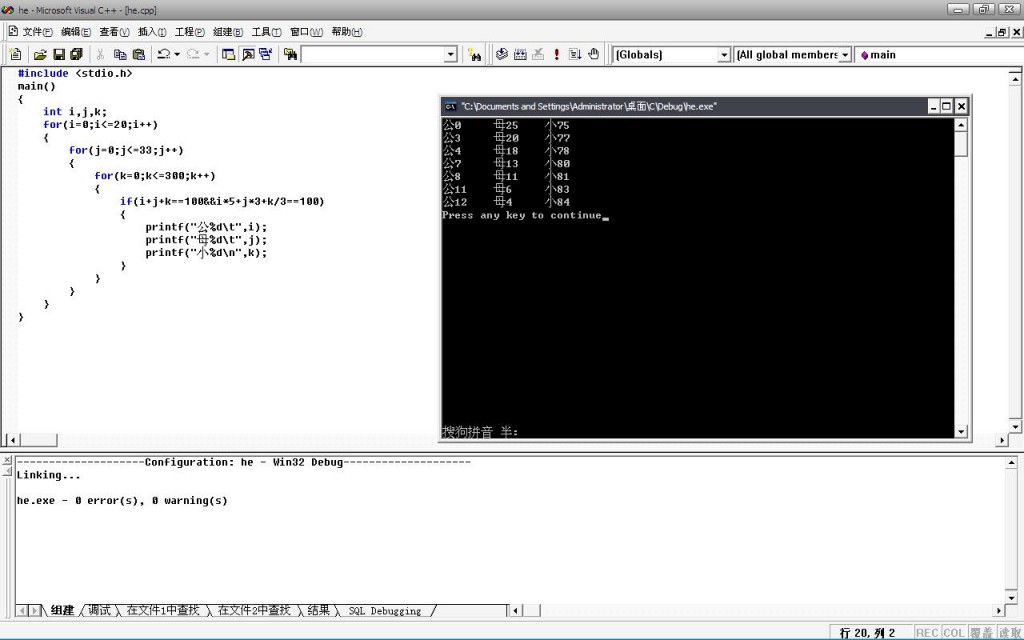1024x640 pixels.
Task: Open the Window List icon
Action: [x=265, y=55]
